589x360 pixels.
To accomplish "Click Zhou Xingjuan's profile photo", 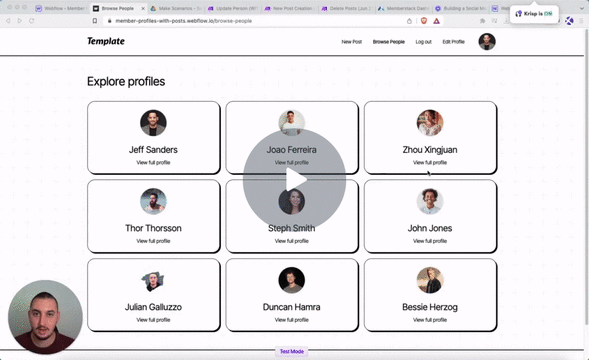I will pos(430,123).
